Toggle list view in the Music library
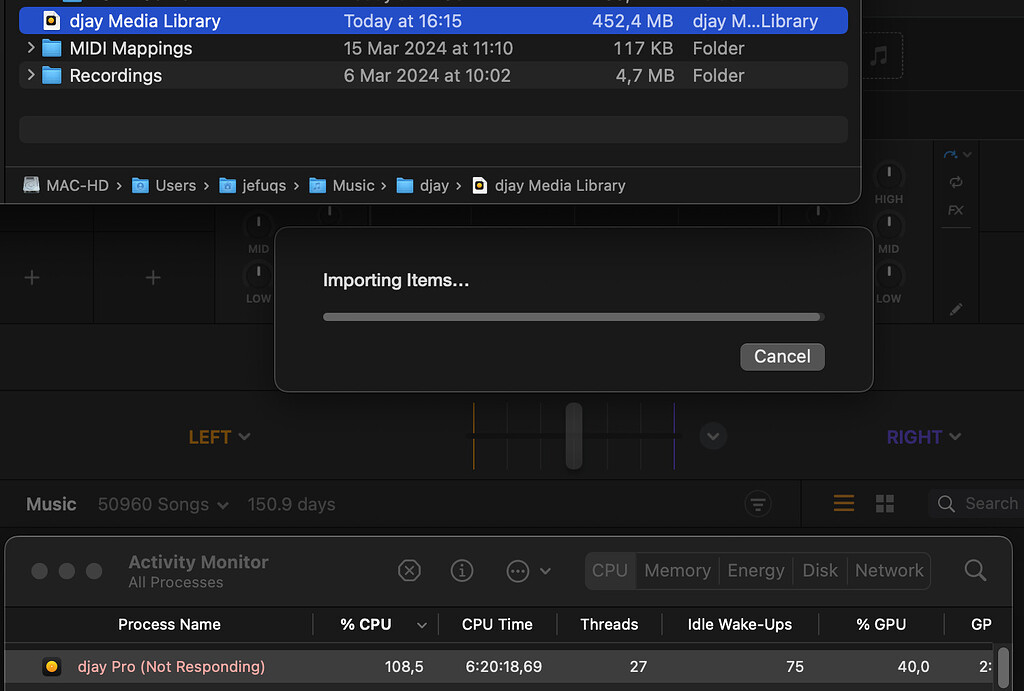 843,504
